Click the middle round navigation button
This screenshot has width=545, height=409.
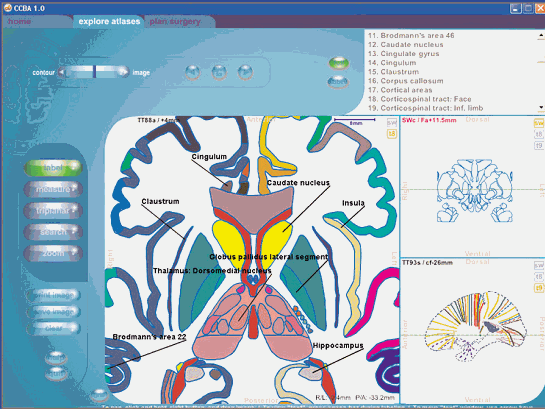219,72
